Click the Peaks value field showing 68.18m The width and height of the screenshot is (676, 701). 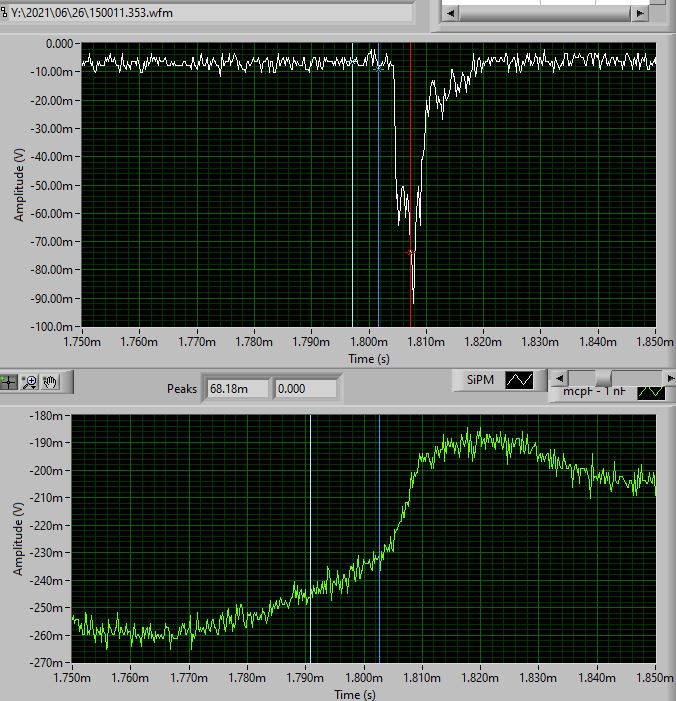(236, 388)
